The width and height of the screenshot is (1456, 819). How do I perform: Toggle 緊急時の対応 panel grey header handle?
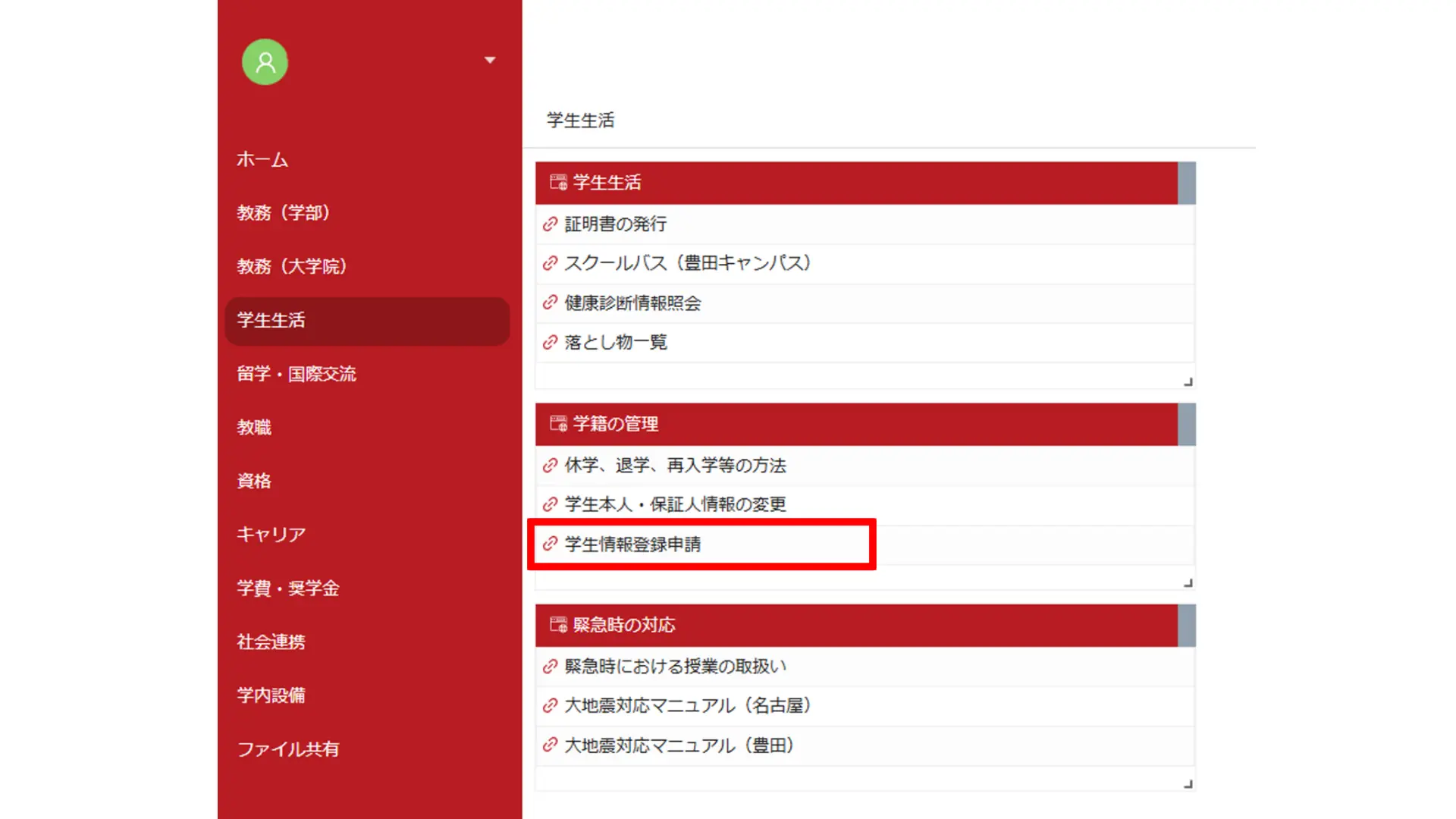[x=1187, y=625]
